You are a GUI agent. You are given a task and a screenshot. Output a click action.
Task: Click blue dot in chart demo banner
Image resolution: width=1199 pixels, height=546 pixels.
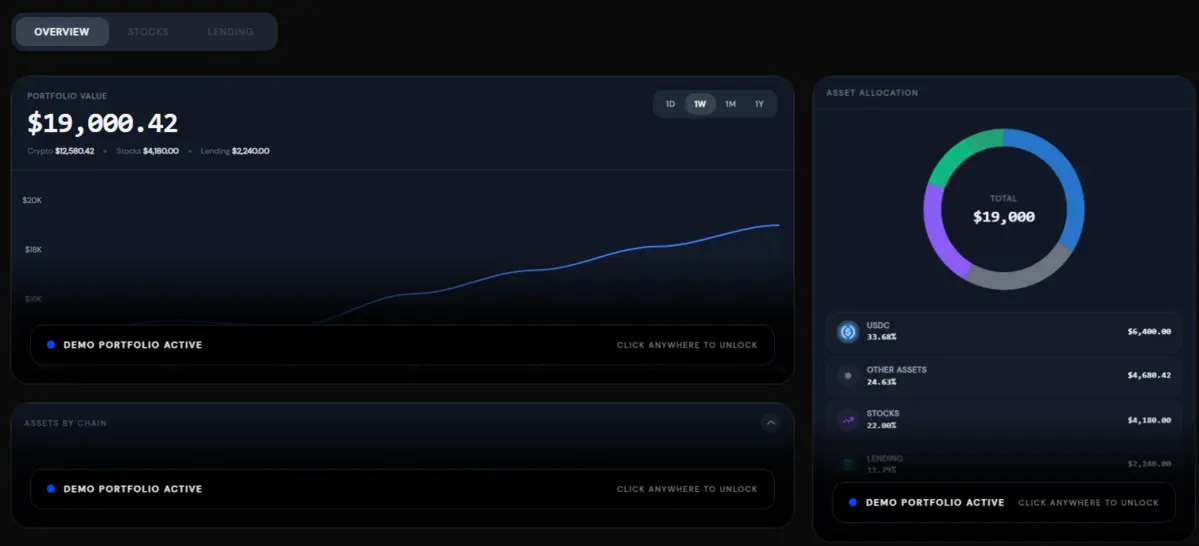(50, 345)
